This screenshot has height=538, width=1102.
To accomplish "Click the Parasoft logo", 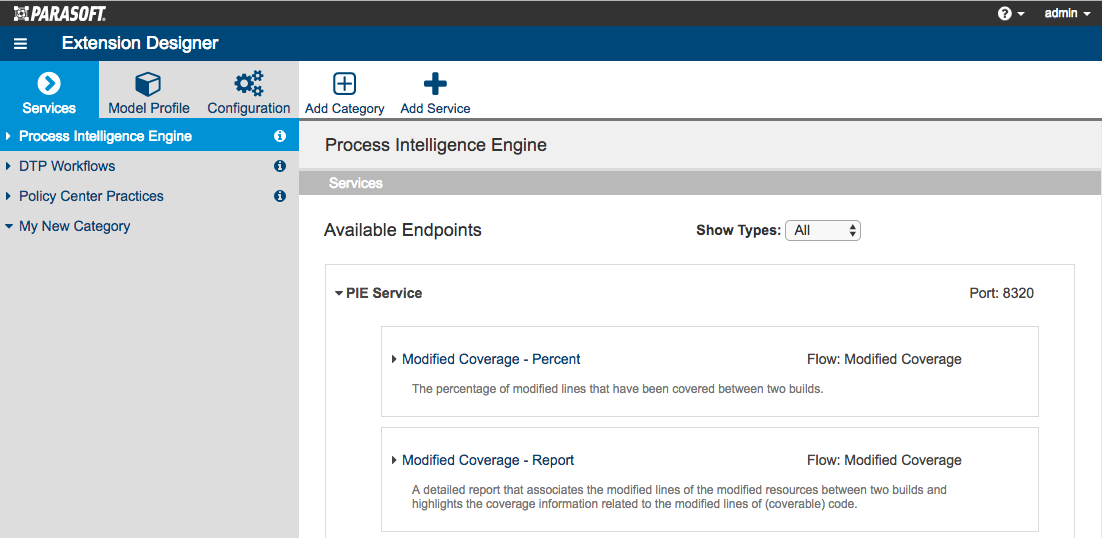I will pyautogui.click(x=60, y=13).
